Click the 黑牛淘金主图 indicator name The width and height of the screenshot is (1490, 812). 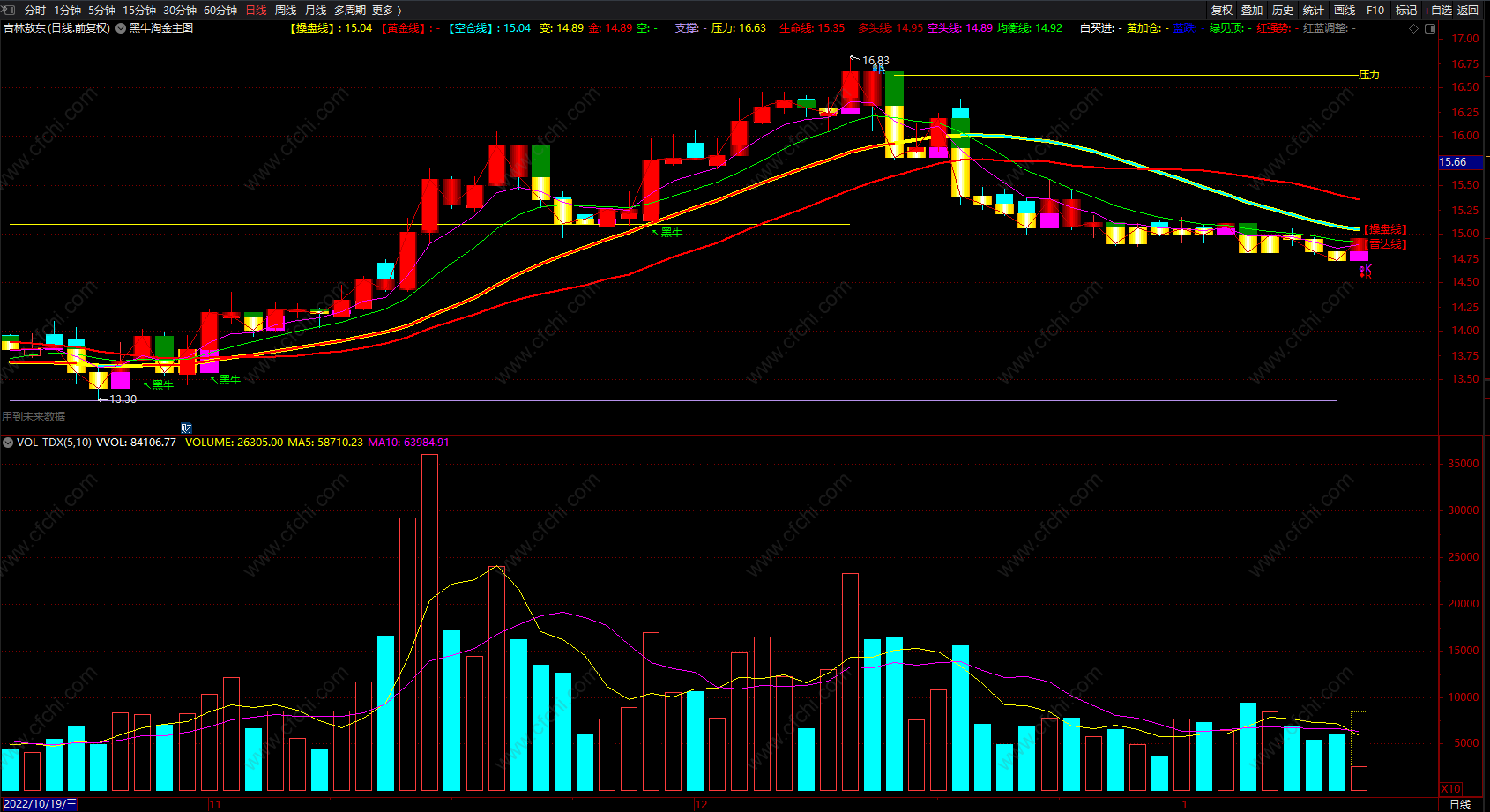click(x=161, y=28)
